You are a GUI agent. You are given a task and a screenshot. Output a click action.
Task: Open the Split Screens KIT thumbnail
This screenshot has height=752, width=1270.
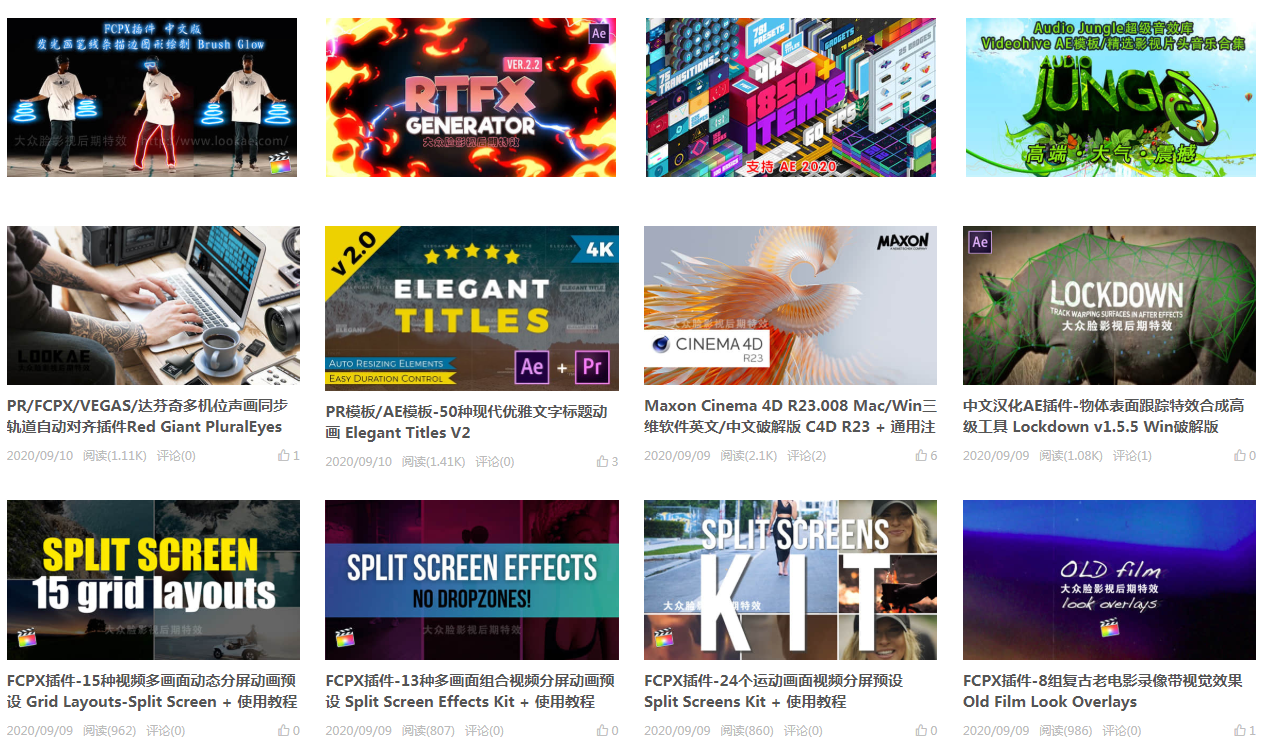(x=790, y=580)
